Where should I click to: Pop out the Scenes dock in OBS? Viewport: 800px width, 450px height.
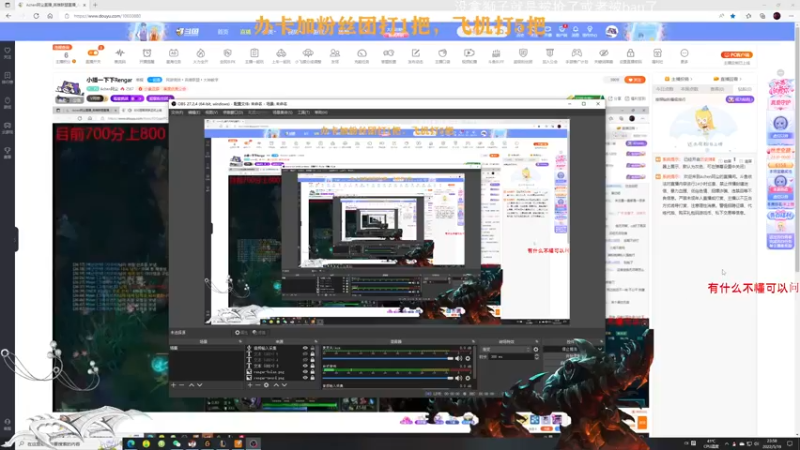point(240,341)
